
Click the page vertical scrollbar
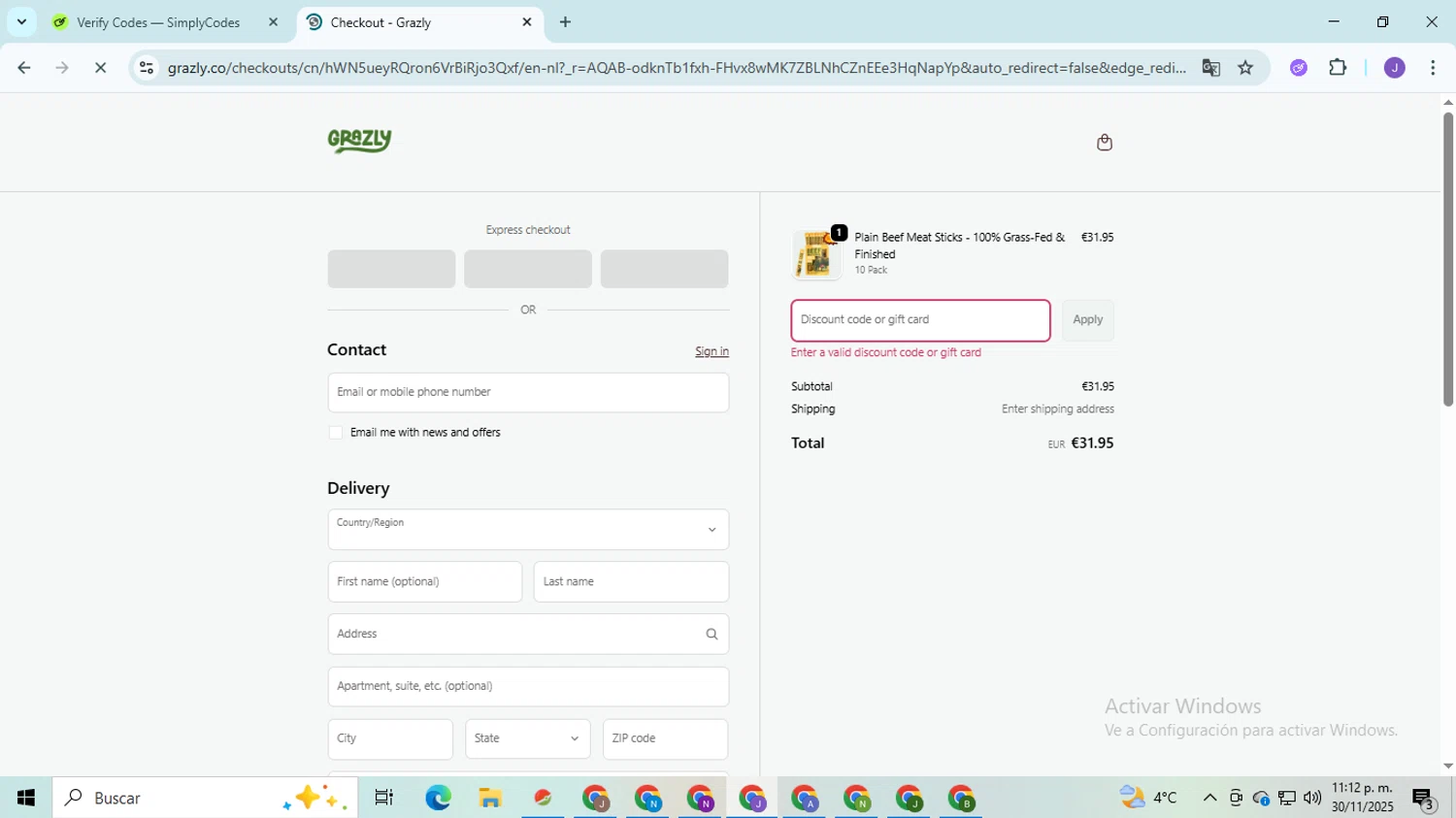click(1447, 260)
